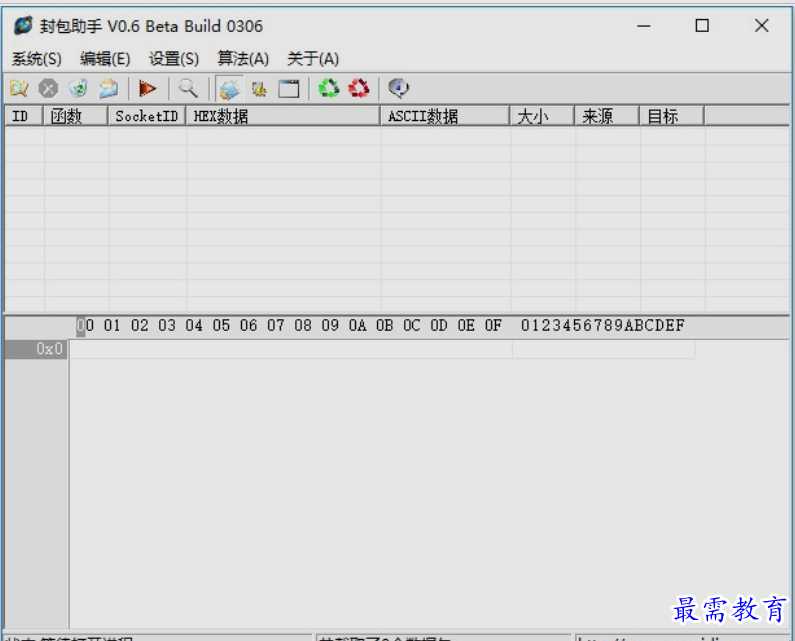Sort by the ID column header
Viewport: 795px width, 641px height.
[24, 116]
